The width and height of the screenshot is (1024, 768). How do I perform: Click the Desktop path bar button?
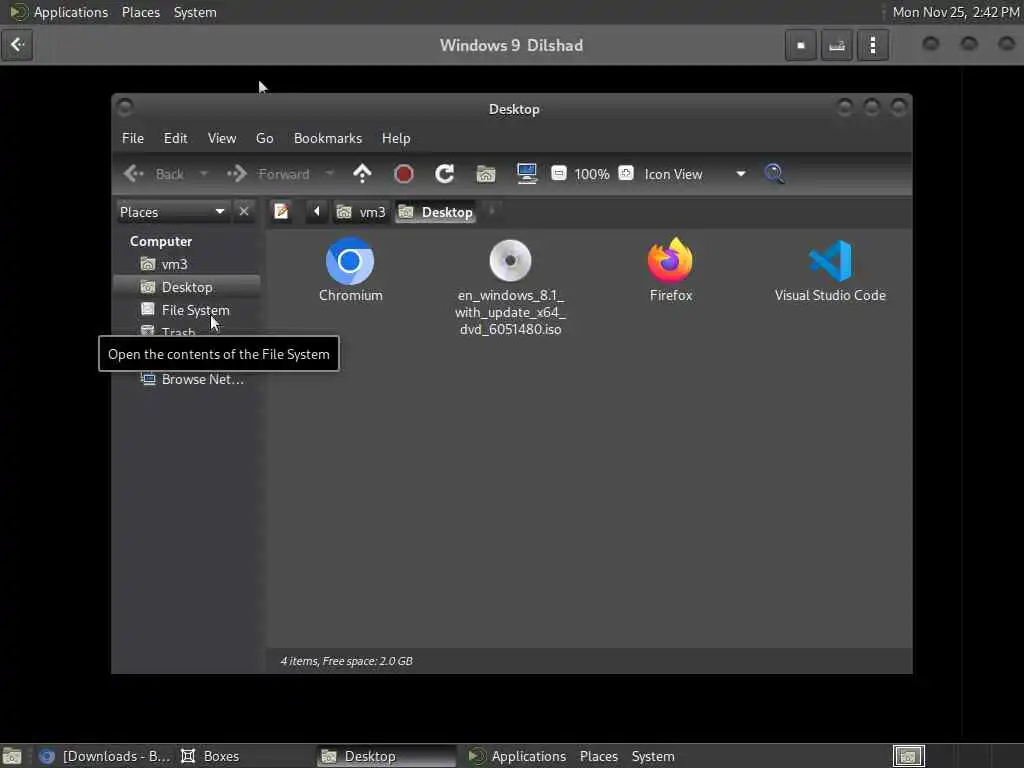pos(435,212)
